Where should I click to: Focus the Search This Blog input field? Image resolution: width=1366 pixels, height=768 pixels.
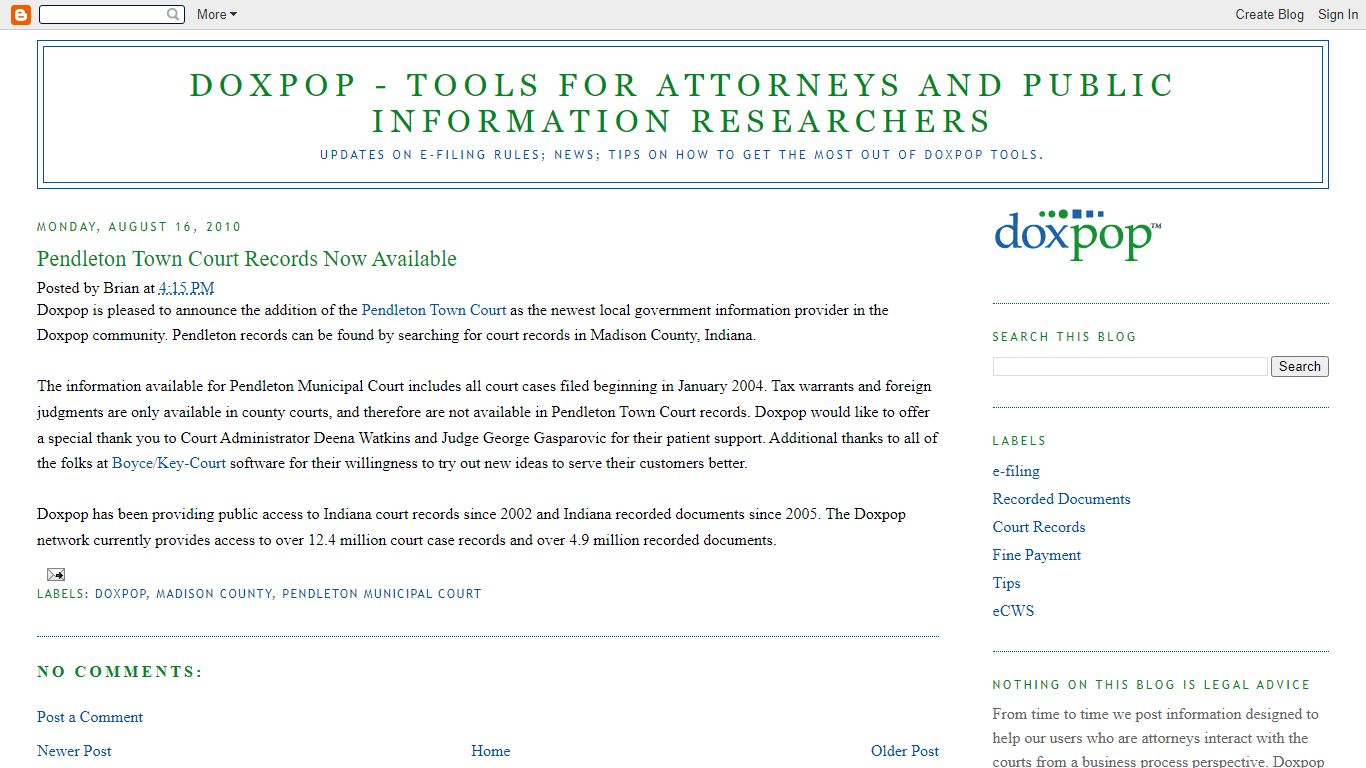click(1130, 367)
